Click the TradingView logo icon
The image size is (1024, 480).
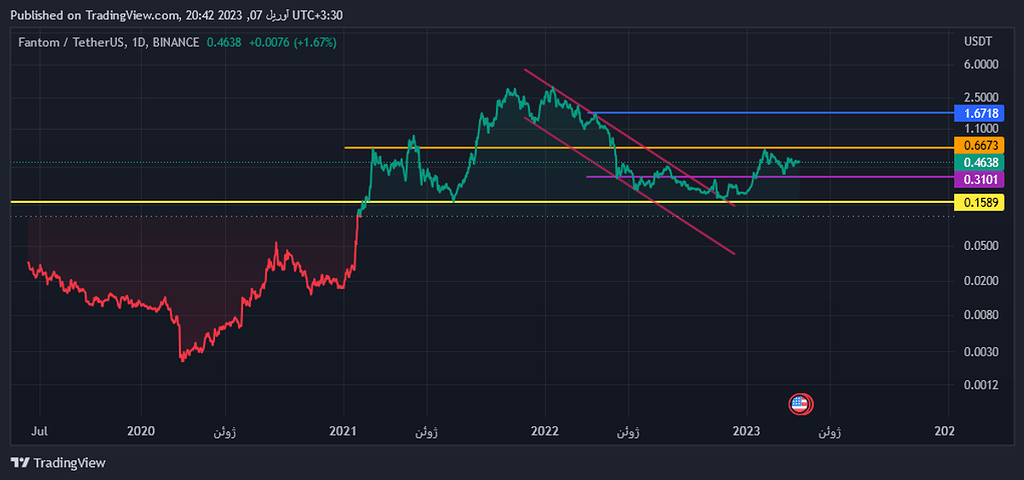click(x=20, y=463)
